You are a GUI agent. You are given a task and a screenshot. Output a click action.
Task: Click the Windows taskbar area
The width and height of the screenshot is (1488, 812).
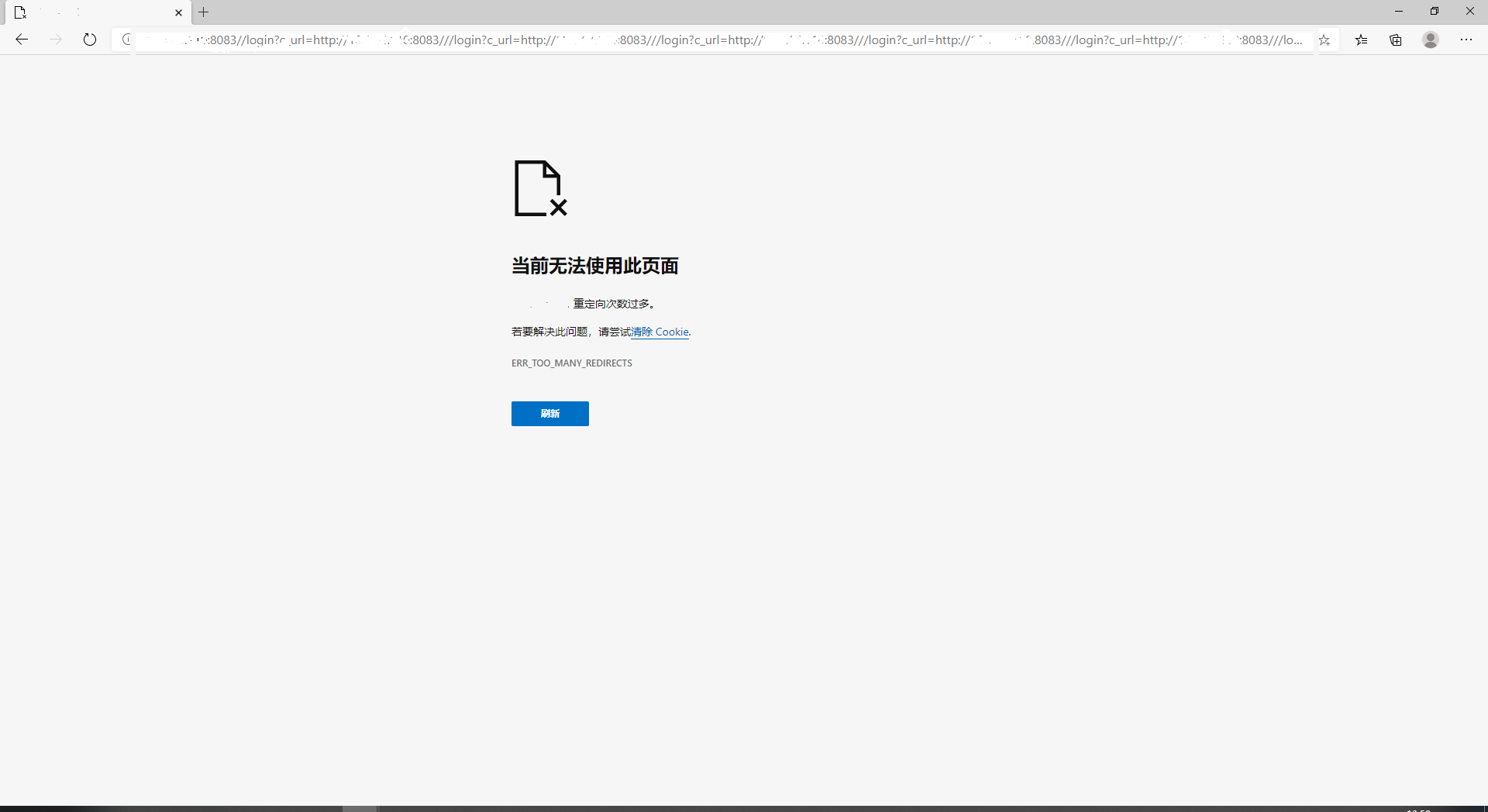pos(744,808)
